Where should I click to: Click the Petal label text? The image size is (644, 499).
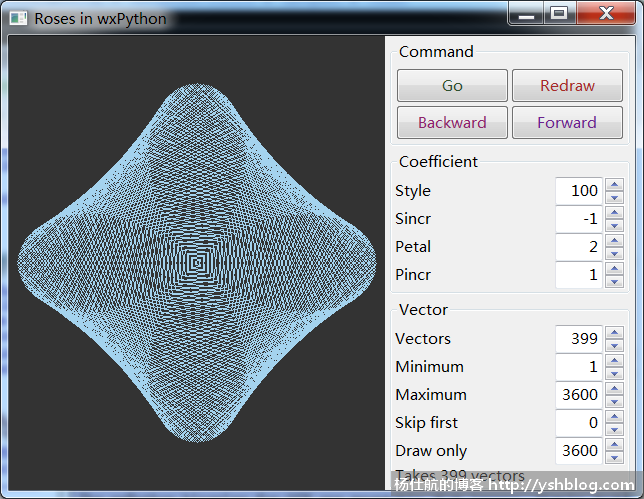point(413,246)
